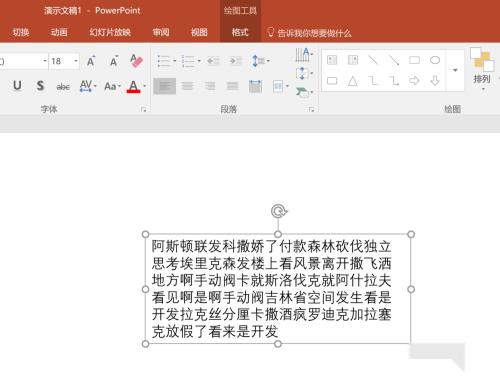Select the elbow arrow connector shape
Viewport: 500px width, 381px height.
point(394,81)
